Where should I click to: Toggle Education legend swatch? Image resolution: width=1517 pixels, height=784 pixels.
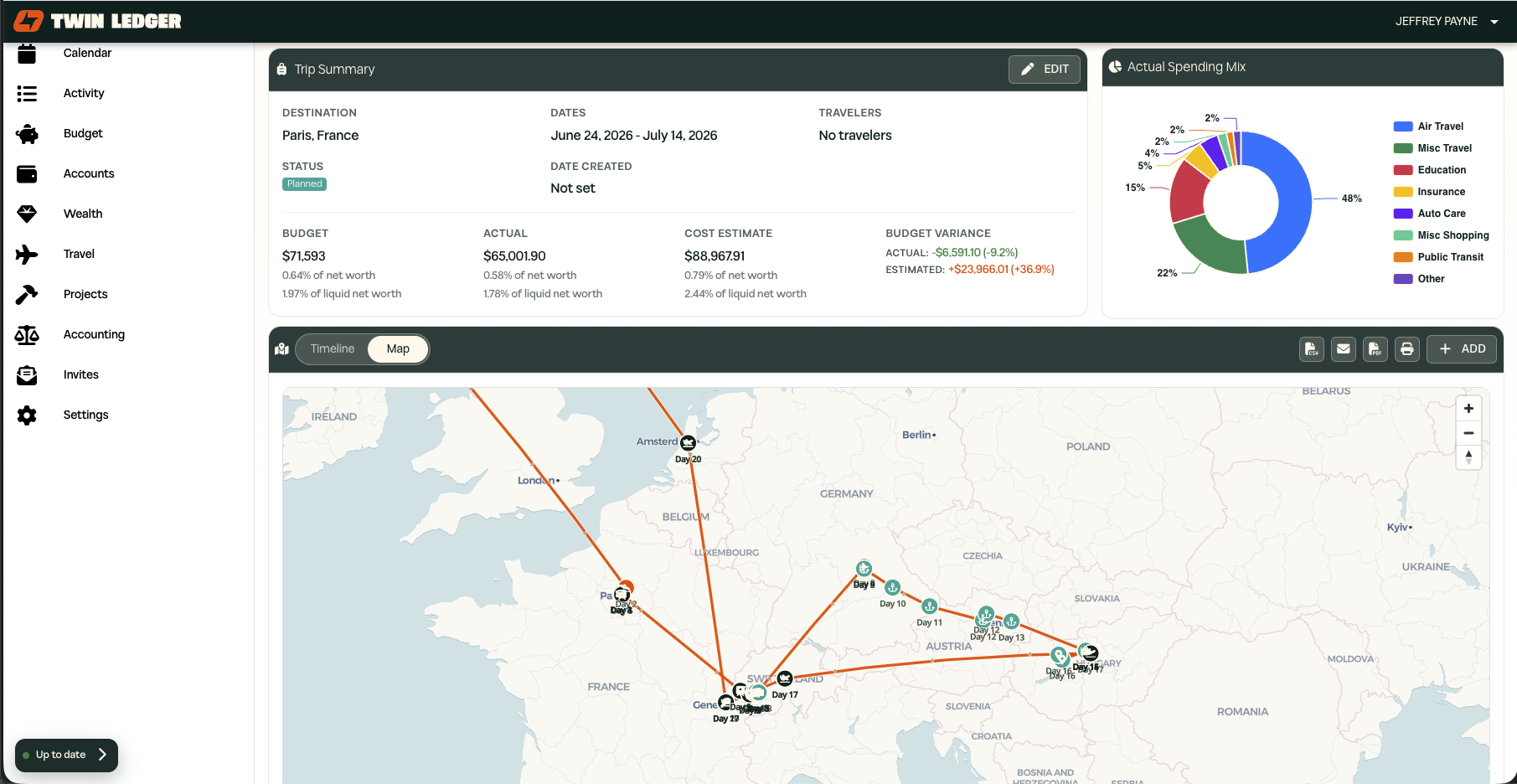1403,170
